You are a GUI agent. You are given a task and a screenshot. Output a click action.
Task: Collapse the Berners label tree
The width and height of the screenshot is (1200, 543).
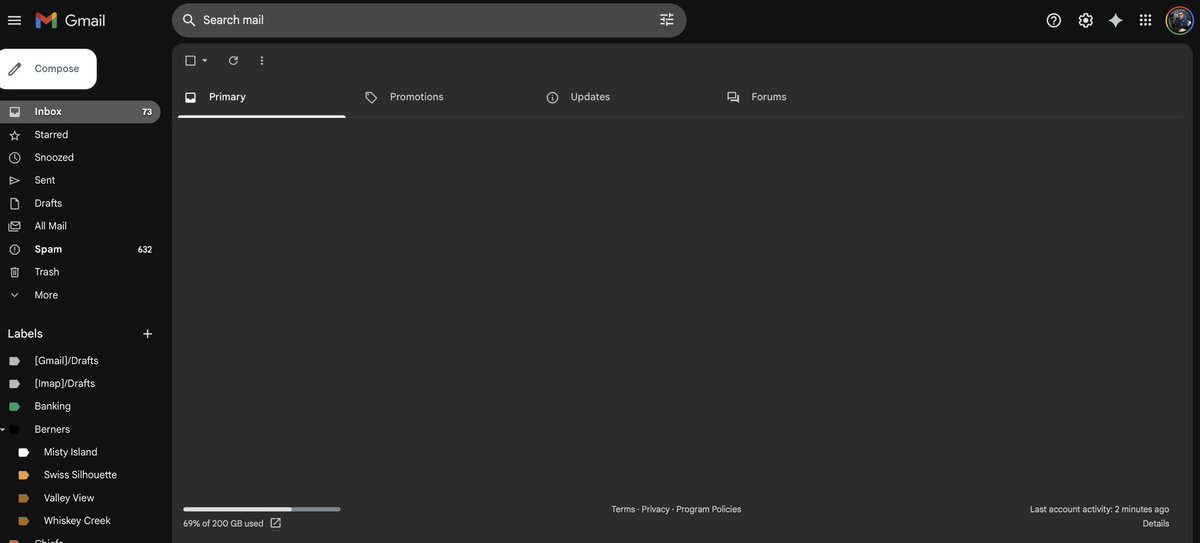click(3, 430)
